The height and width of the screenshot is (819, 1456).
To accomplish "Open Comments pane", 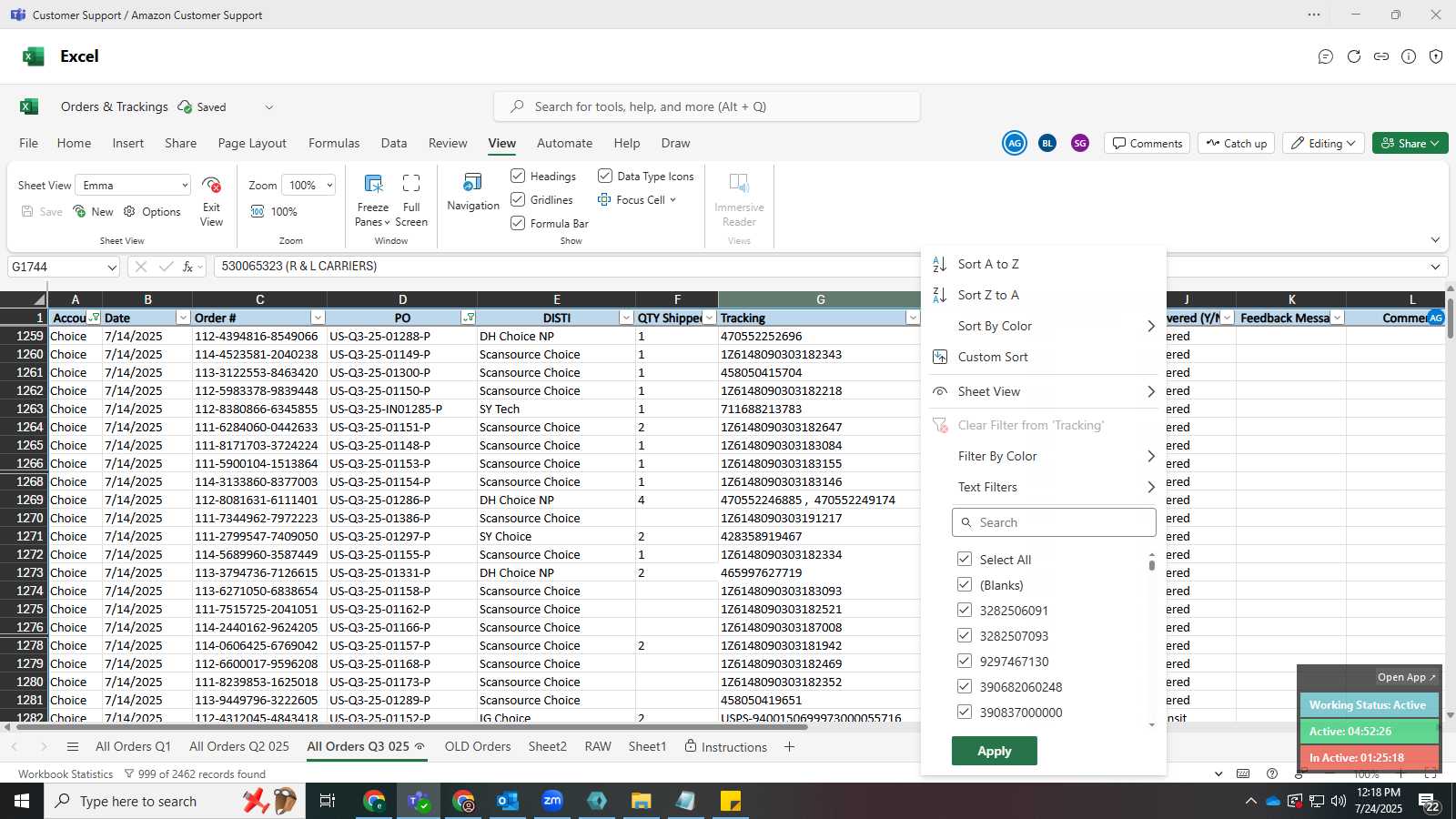I will click(x=1147, y=143).
